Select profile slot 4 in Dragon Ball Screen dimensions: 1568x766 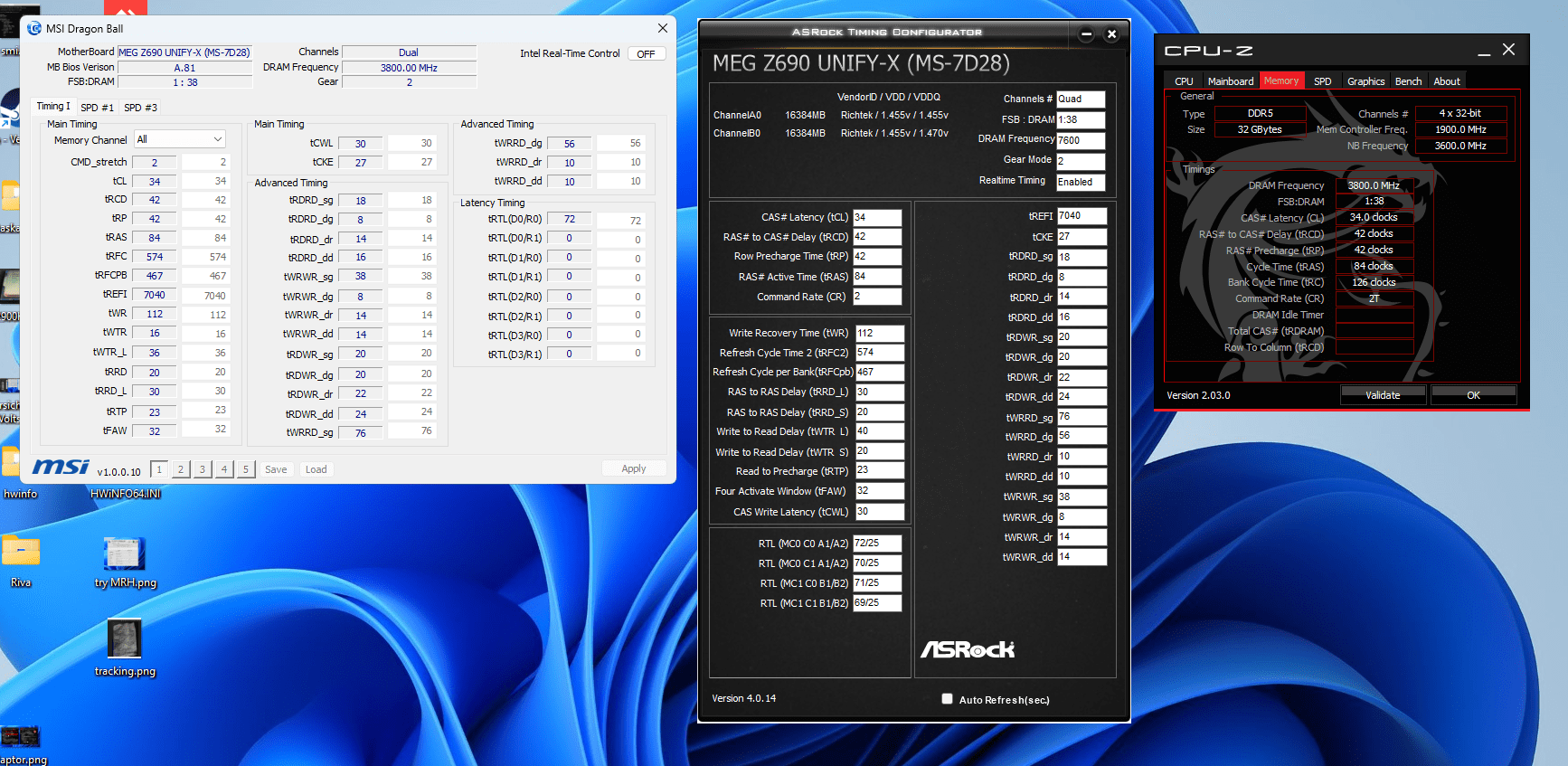click(x=224, y=469)
